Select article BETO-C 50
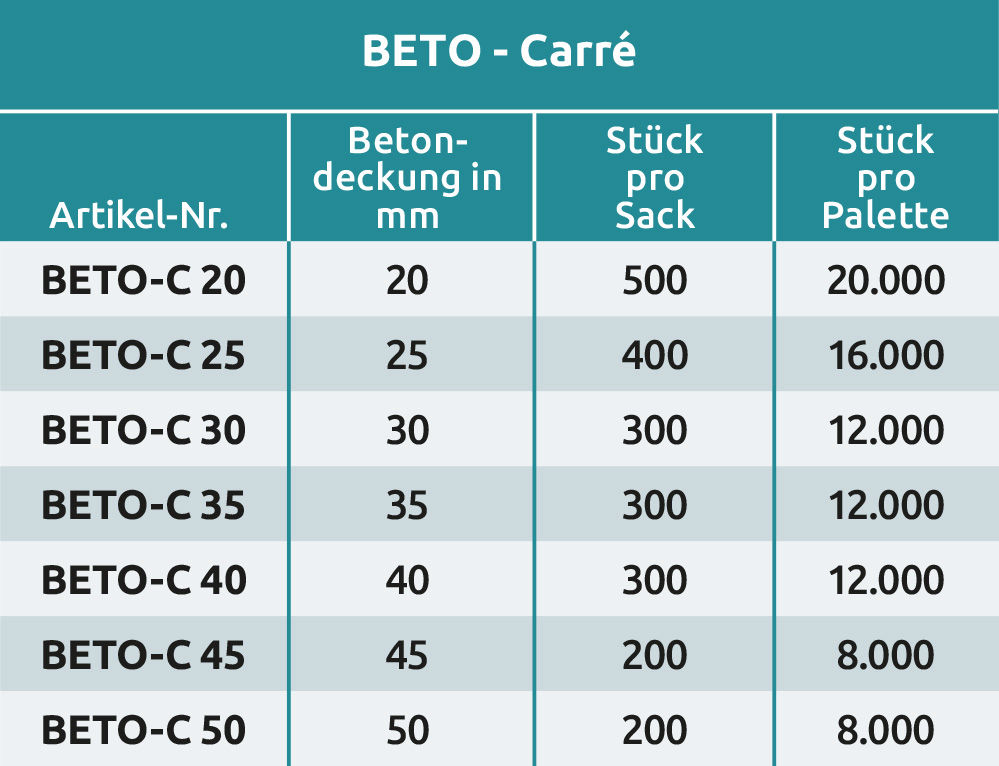The height and width of the screenshot is (766, 999). tap(143, 730)
